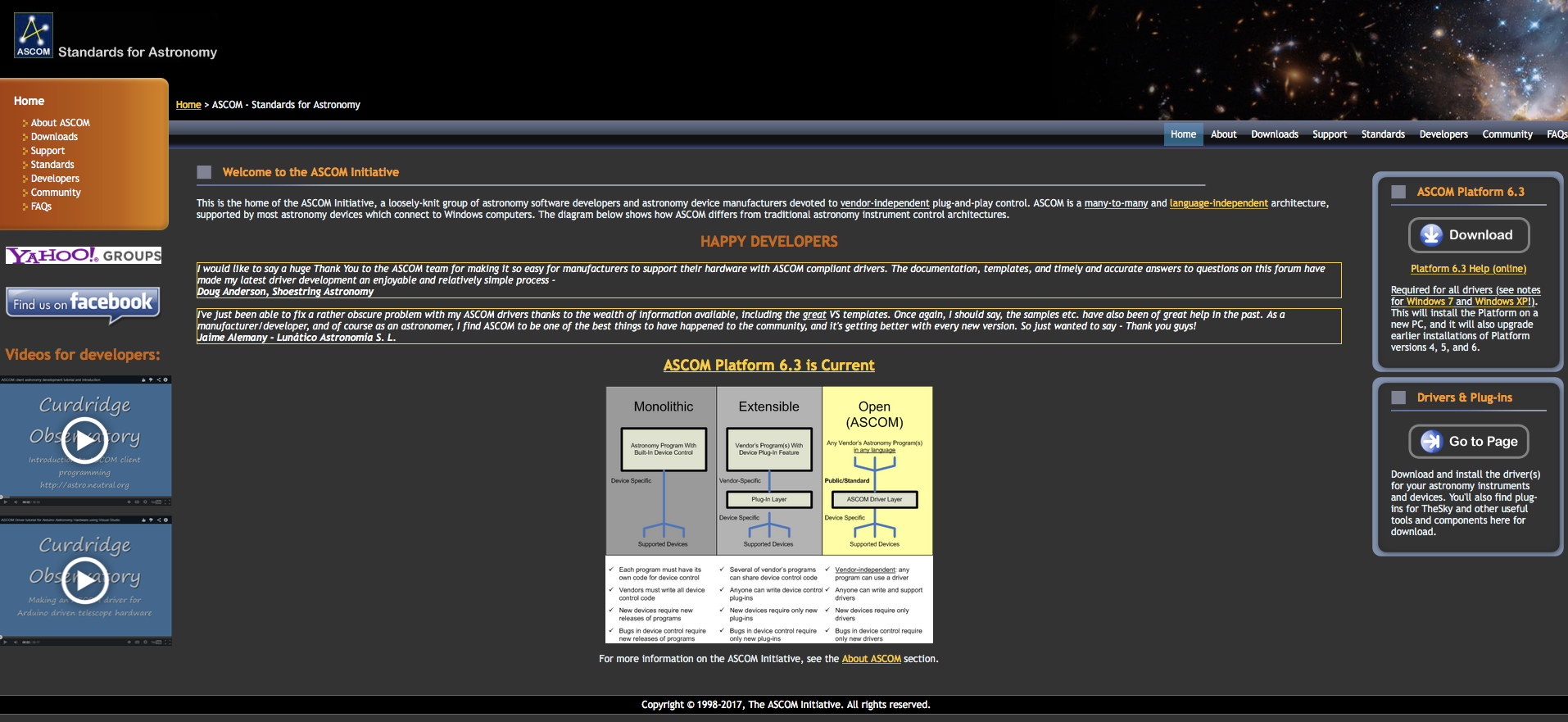Mute the first tutorial video with the speaker icon
The height and width of the screenshot is (722, 1568).
16,502
